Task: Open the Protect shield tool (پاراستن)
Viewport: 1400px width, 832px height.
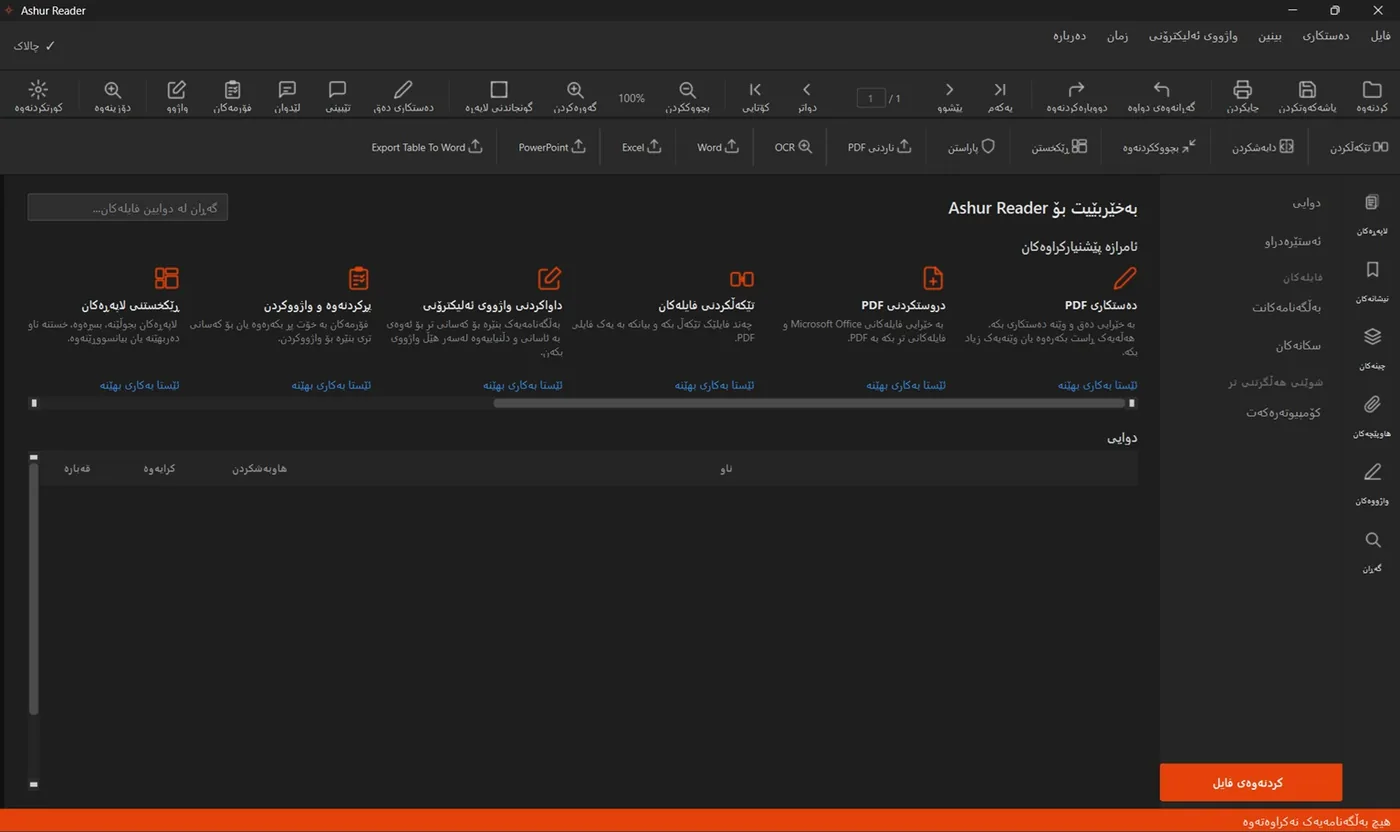Action: point(971,147)
